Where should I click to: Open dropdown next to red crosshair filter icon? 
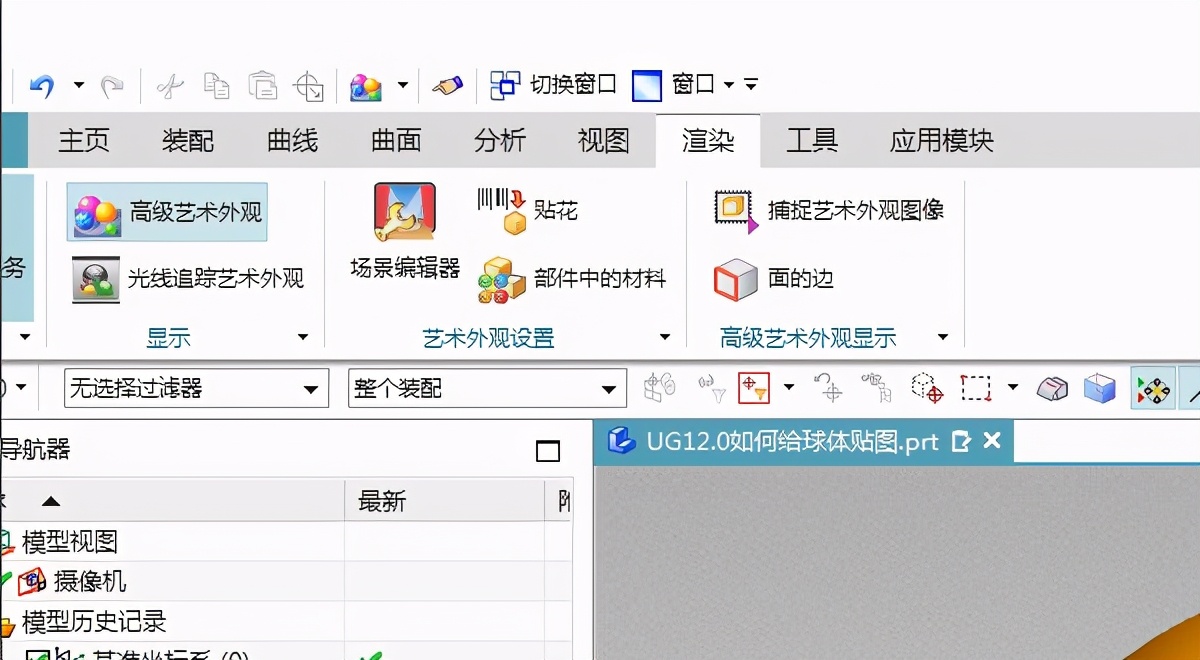789,387
